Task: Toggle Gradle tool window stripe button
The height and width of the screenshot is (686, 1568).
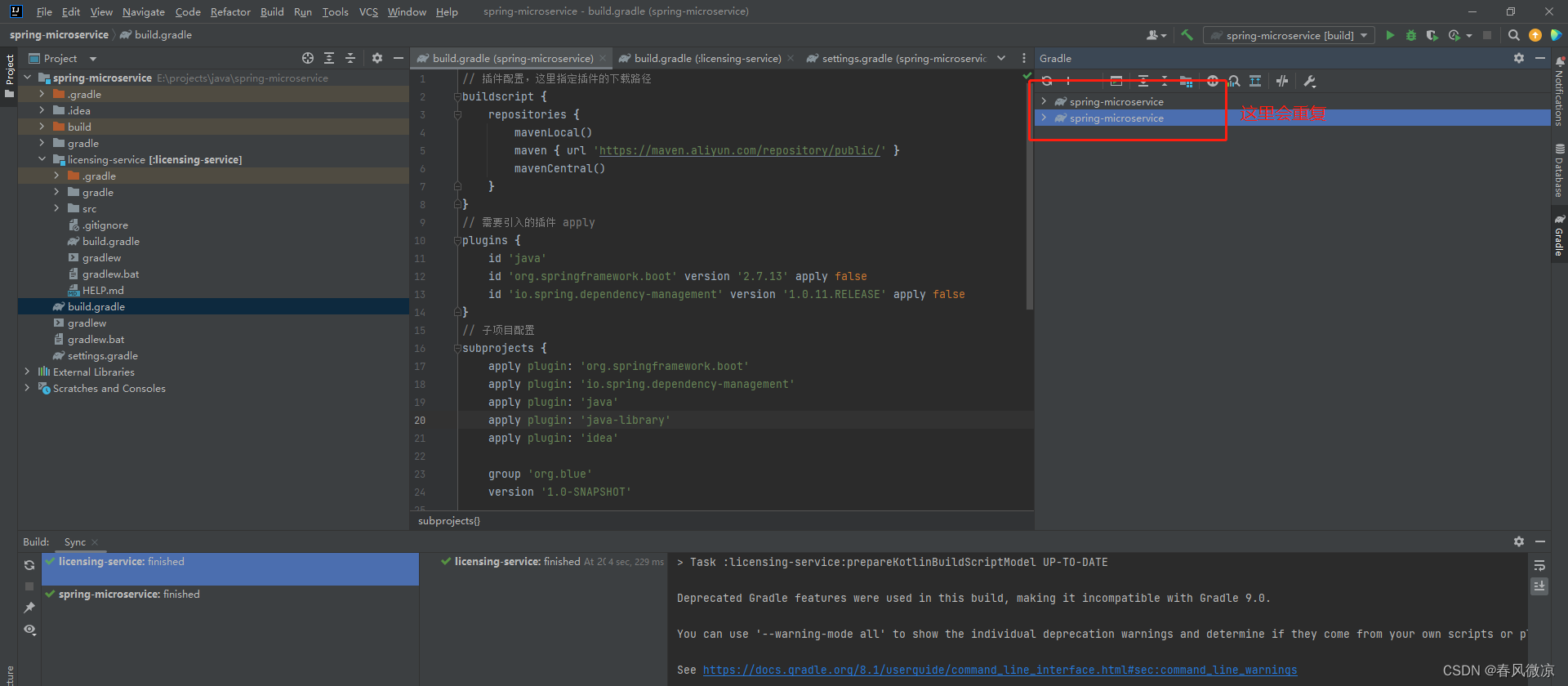Action: [x=1559, y=236]
